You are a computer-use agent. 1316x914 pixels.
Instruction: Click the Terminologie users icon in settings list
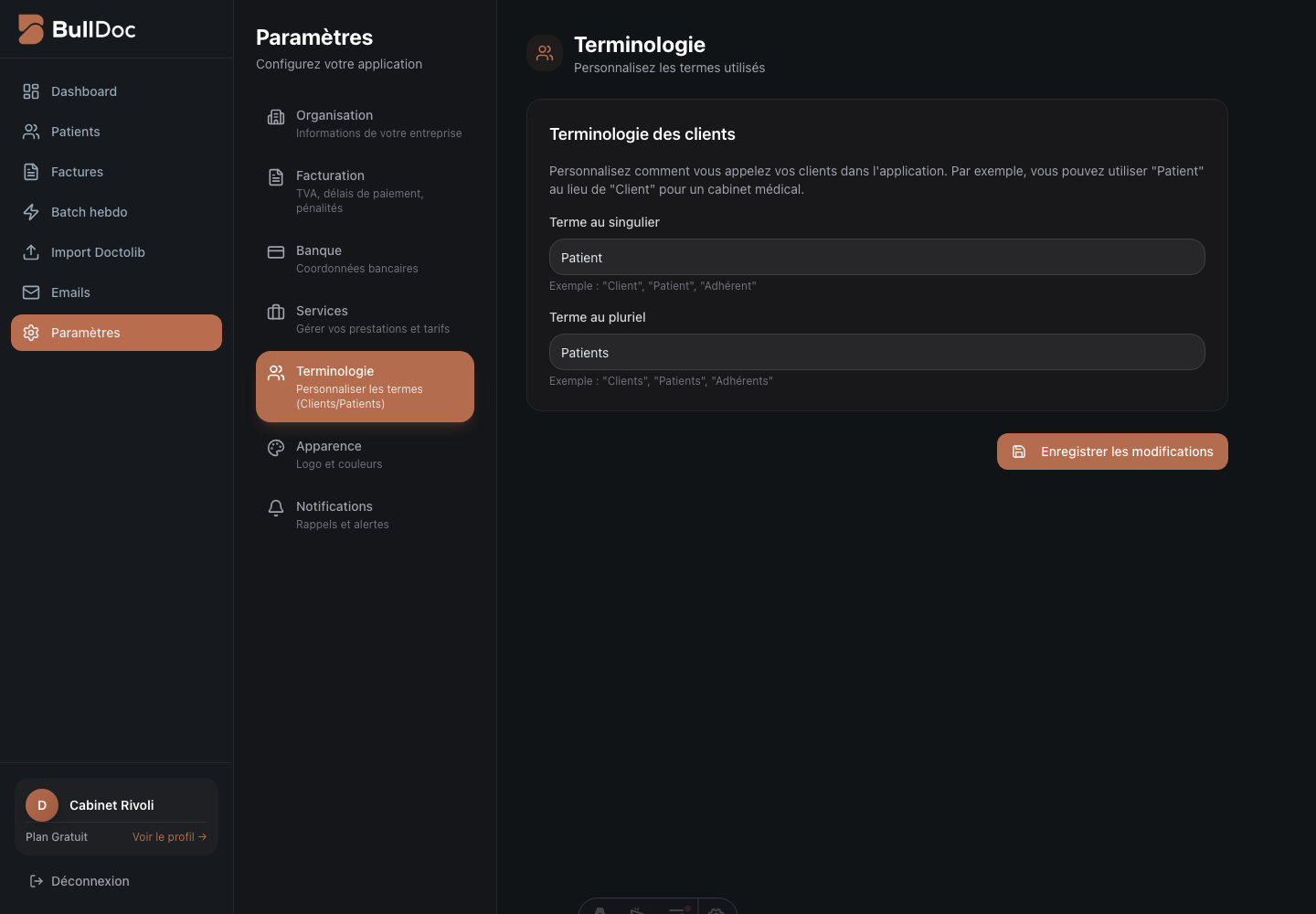point(276,373)
